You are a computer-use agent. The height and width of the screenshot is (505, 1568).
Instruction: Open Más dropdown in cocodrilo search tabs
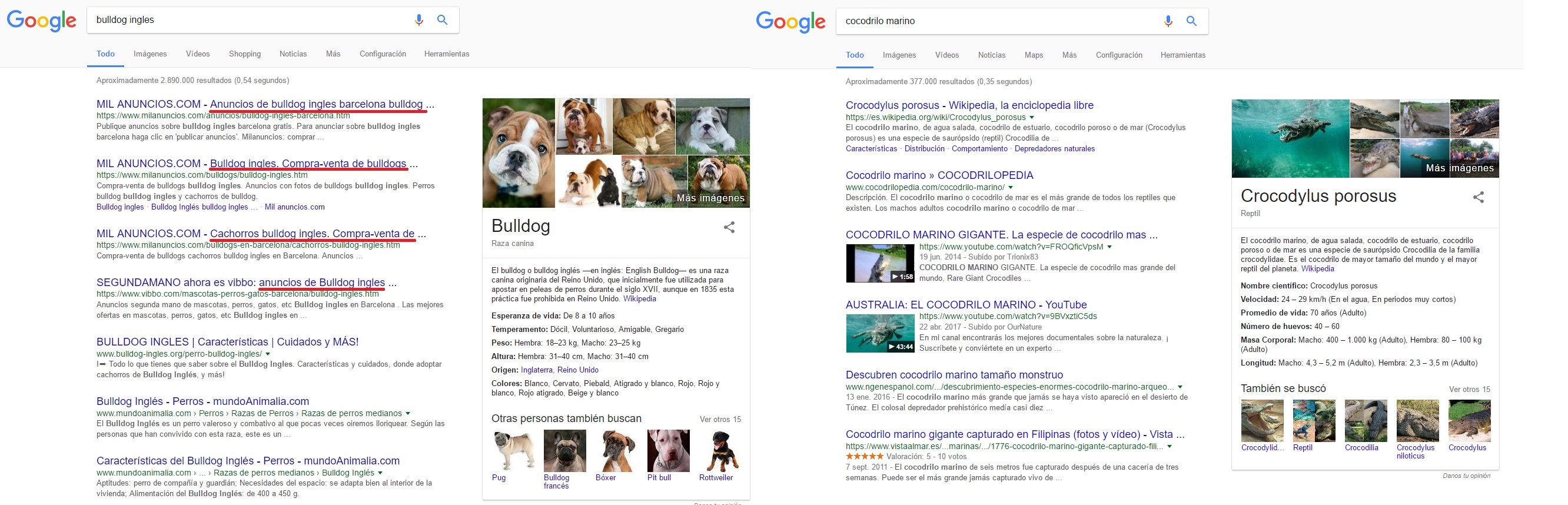(x=1069, y=55)
